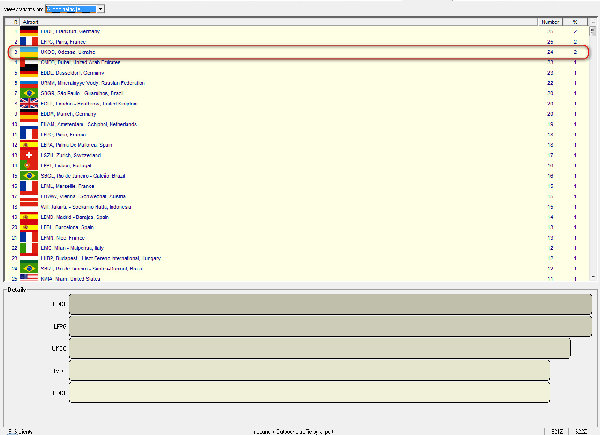Click the Portugal flag beside Lisbon
Image resolution: width=600 pixels, height=435 pixels.
coord(29,166)
